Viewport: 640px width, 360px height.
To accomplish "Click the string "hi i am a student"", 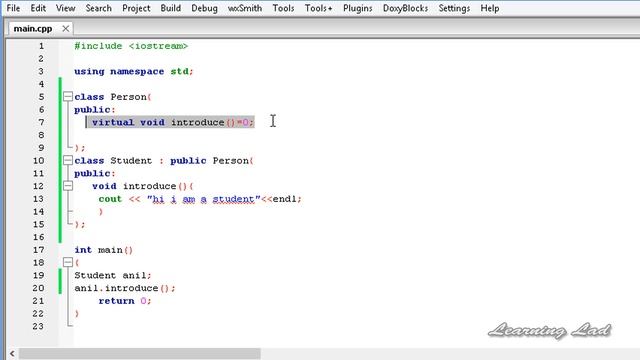I will (x=204, y=199).
